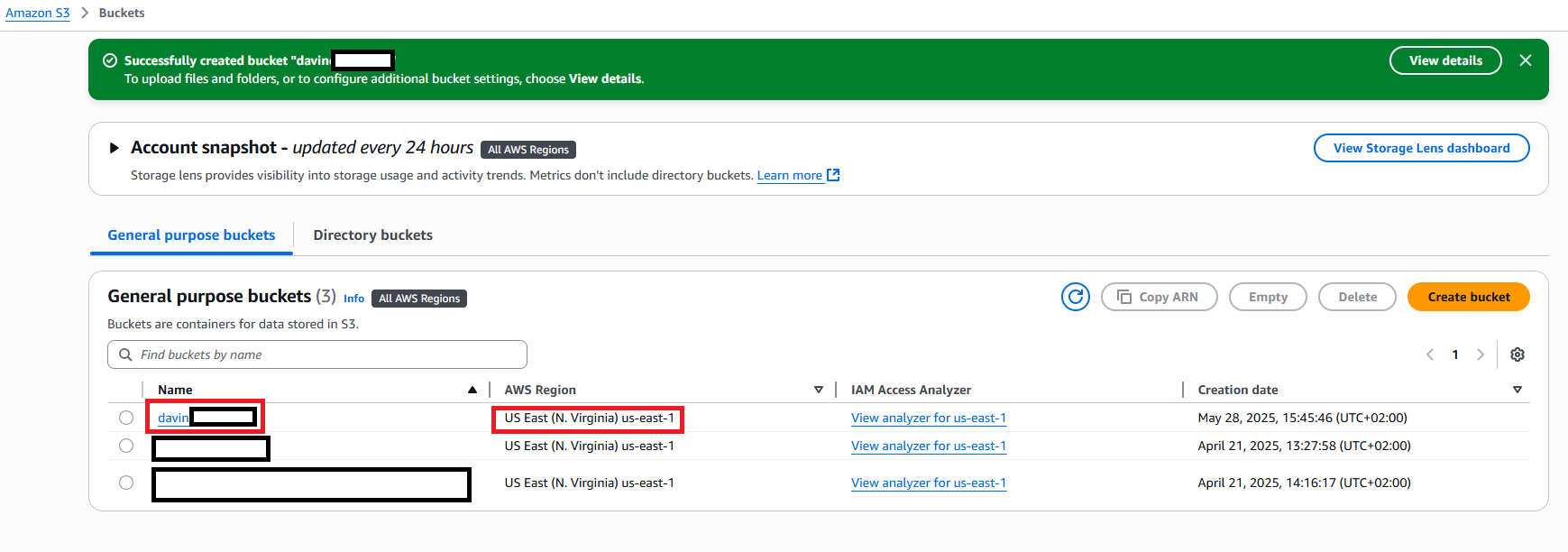Image resolution: width=1568 pixels, height=552 pixels.
Task: Open the Learn more link
Action: [789, 175]
